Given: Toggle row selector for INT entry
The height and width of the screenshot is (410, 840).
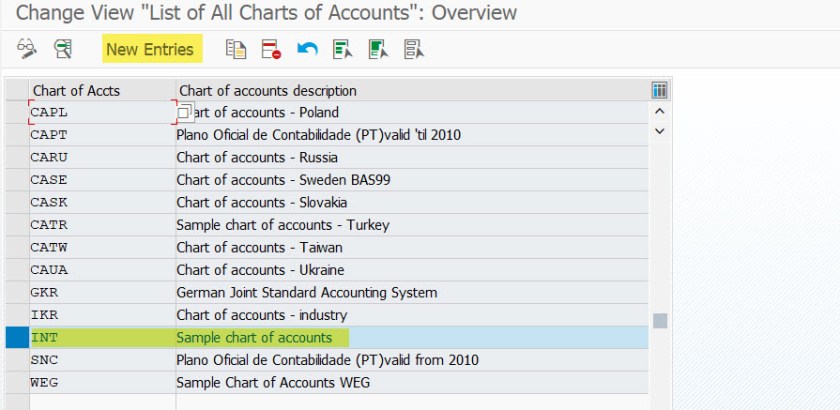Looking at the screenshot, I should [17, 337].
